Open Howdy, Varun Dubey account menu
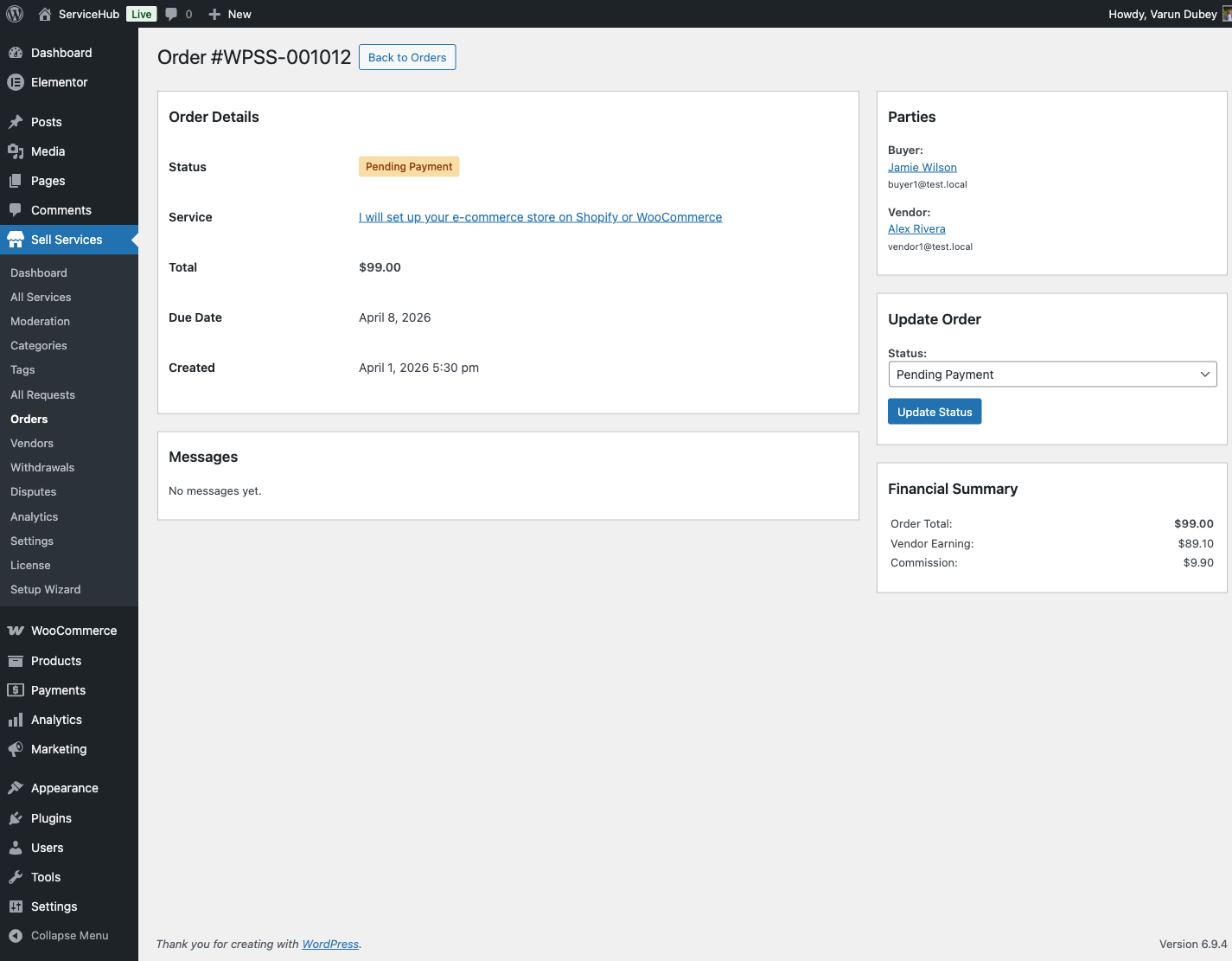1232x961 pixels. (x=1162, y=14)
